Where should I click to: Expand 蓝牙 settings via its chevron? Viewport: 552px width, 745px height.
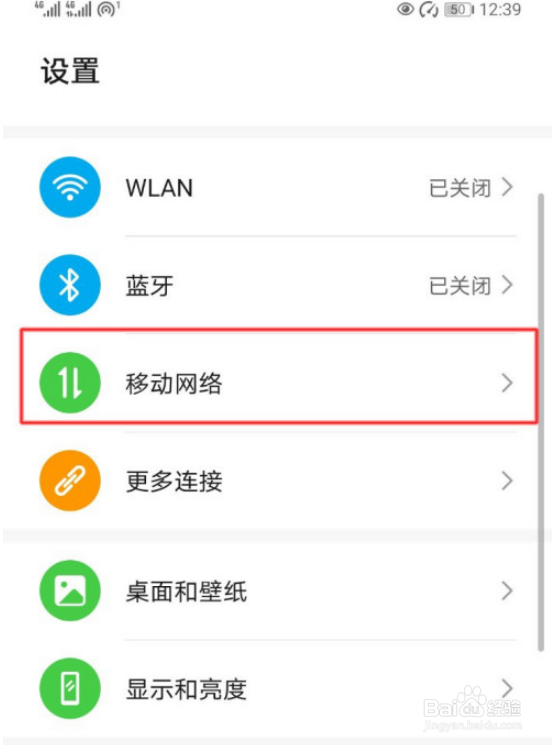pos(507,285)
